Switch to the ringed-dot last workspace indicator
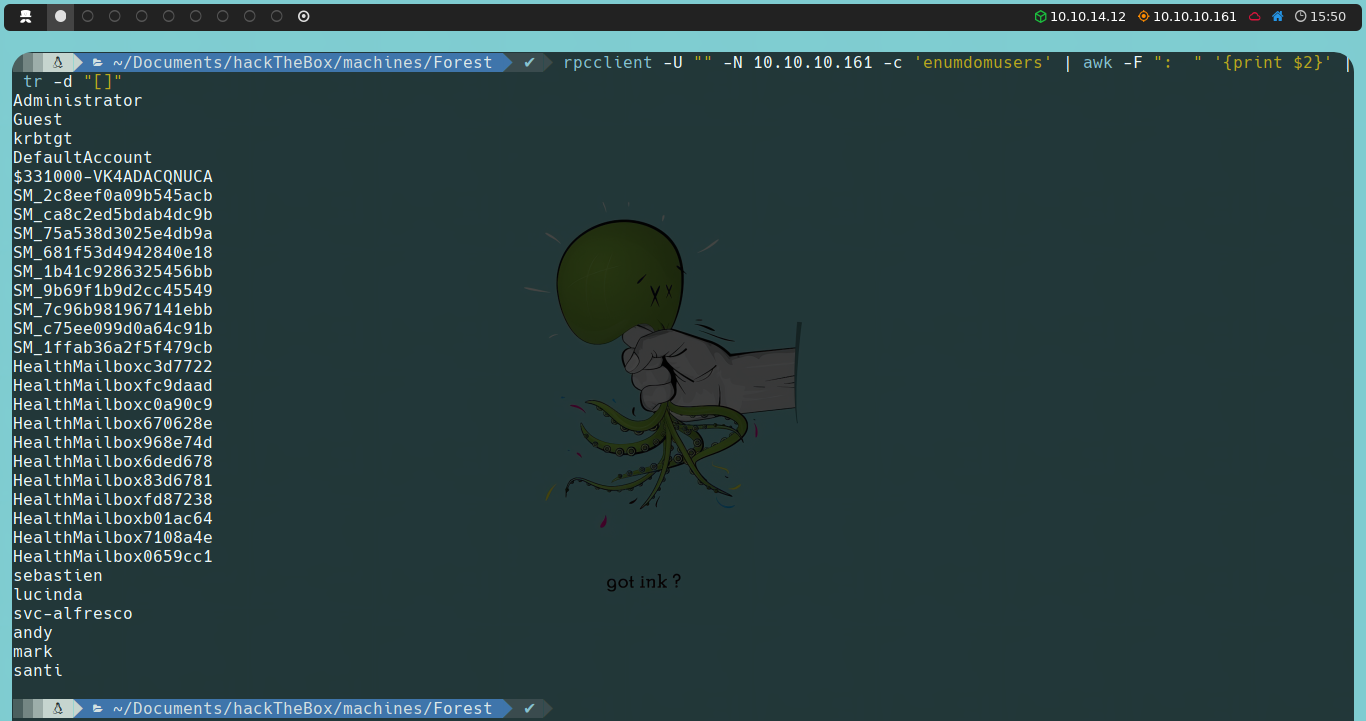Image resolution: width=1366 pixels, height=721 pixels. click(304, 16)
